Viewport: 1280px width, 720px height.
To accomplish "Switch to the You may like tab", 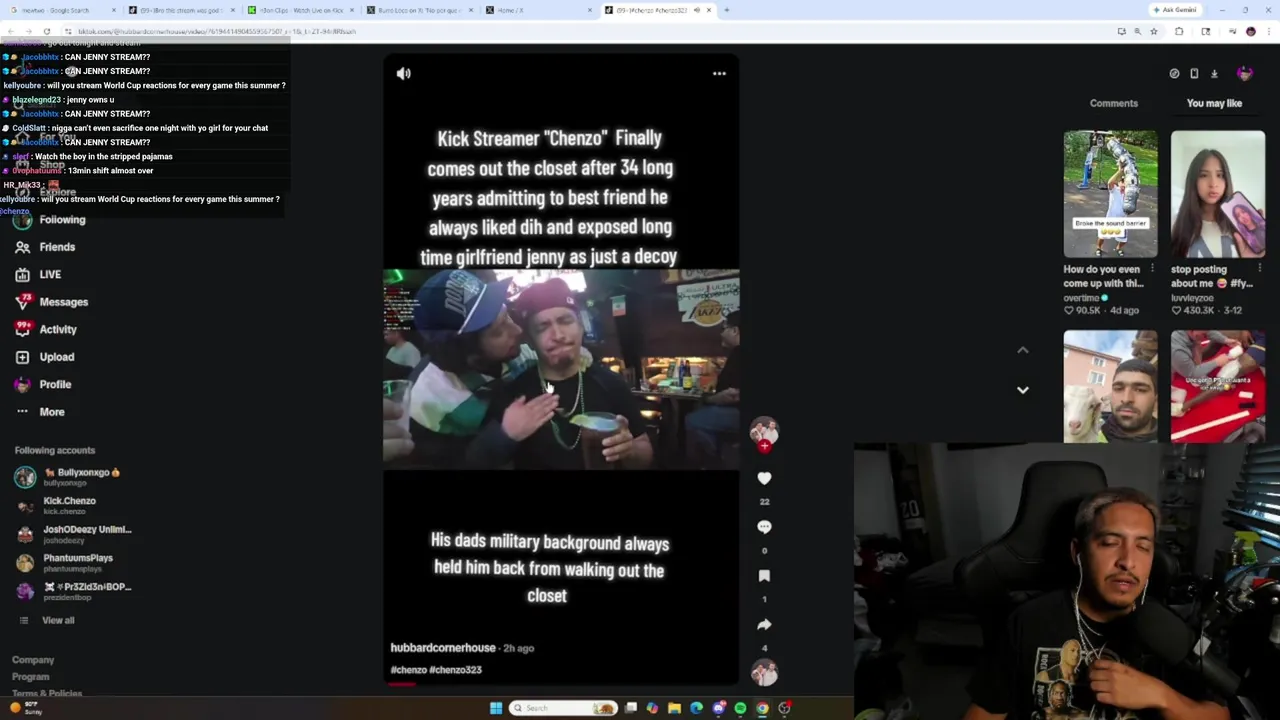I will [x=1214, y=103].
